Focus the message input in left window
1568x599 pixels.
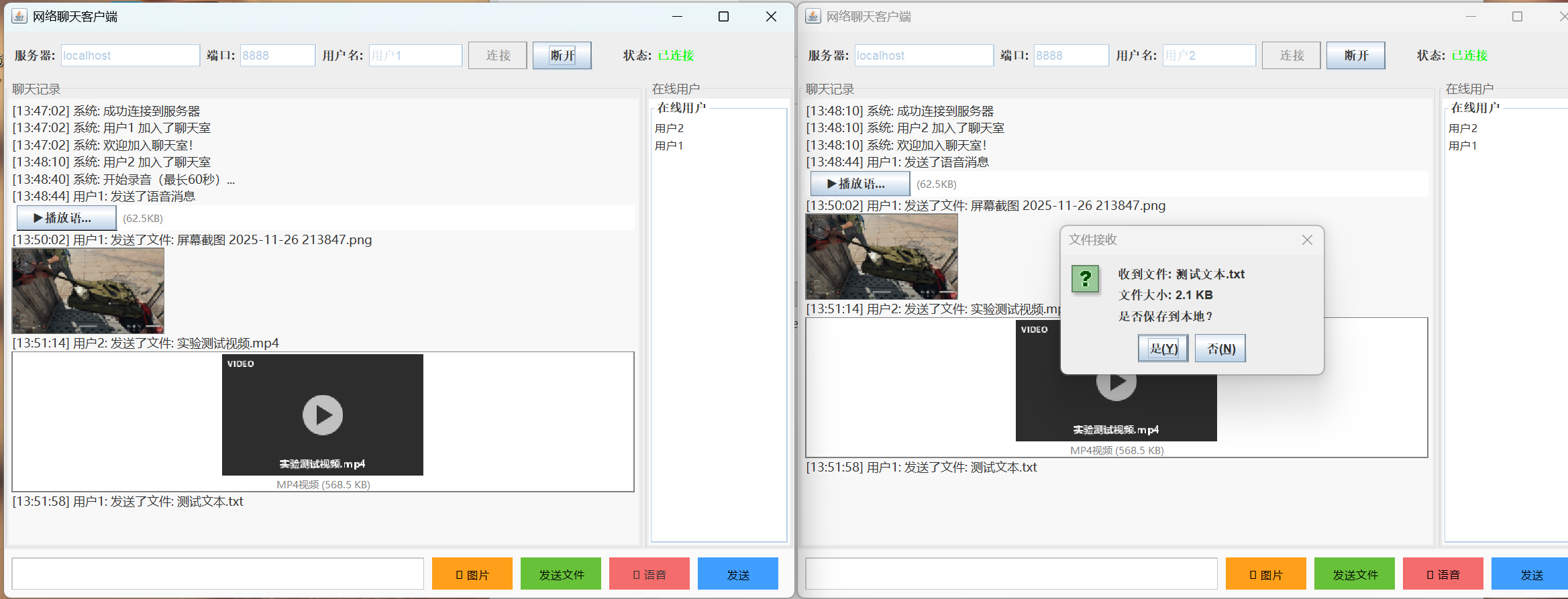[x=218, y=574]
